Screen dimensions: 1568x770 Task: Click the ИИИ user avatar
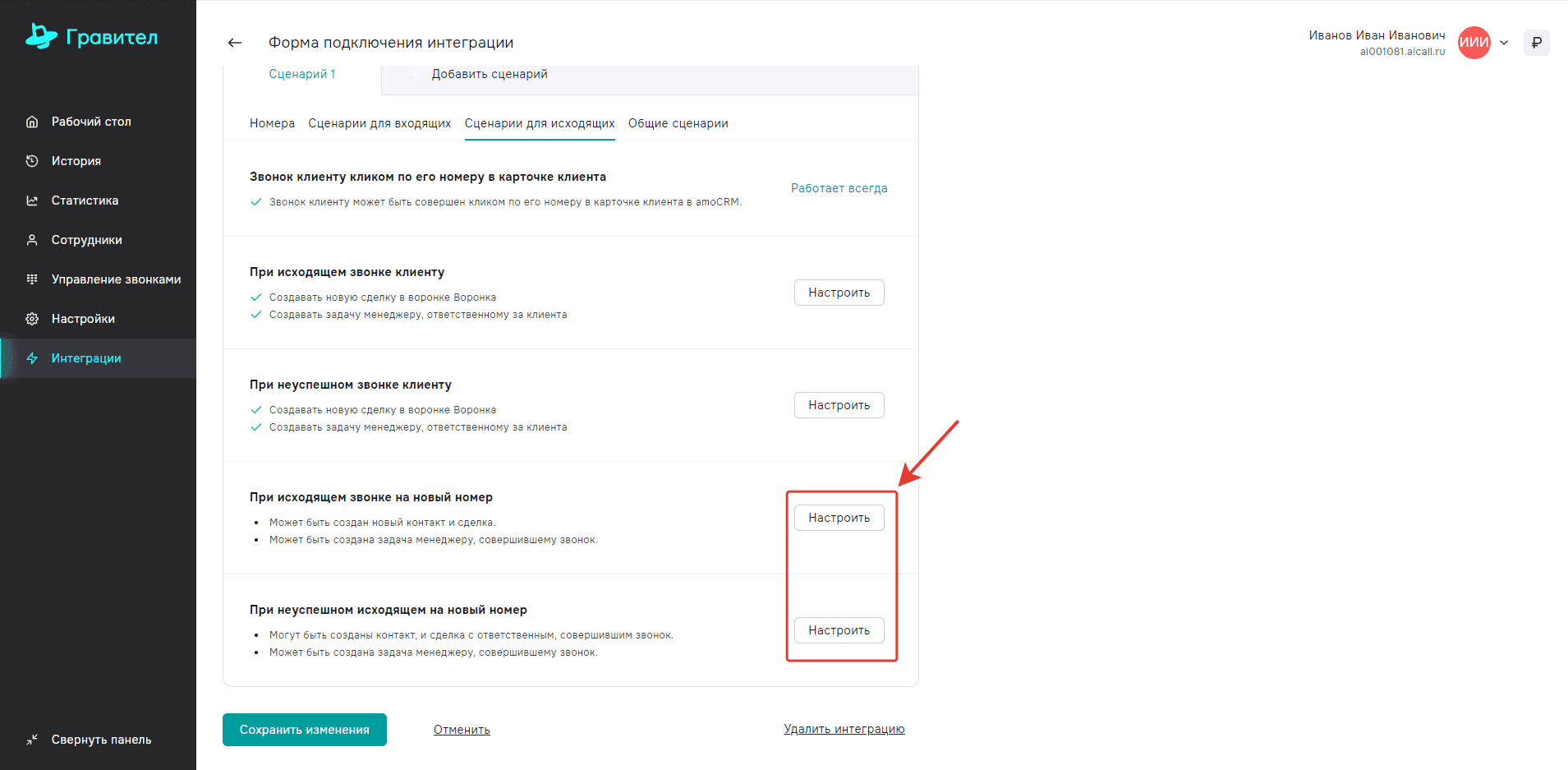click(x=1474, y=43)
